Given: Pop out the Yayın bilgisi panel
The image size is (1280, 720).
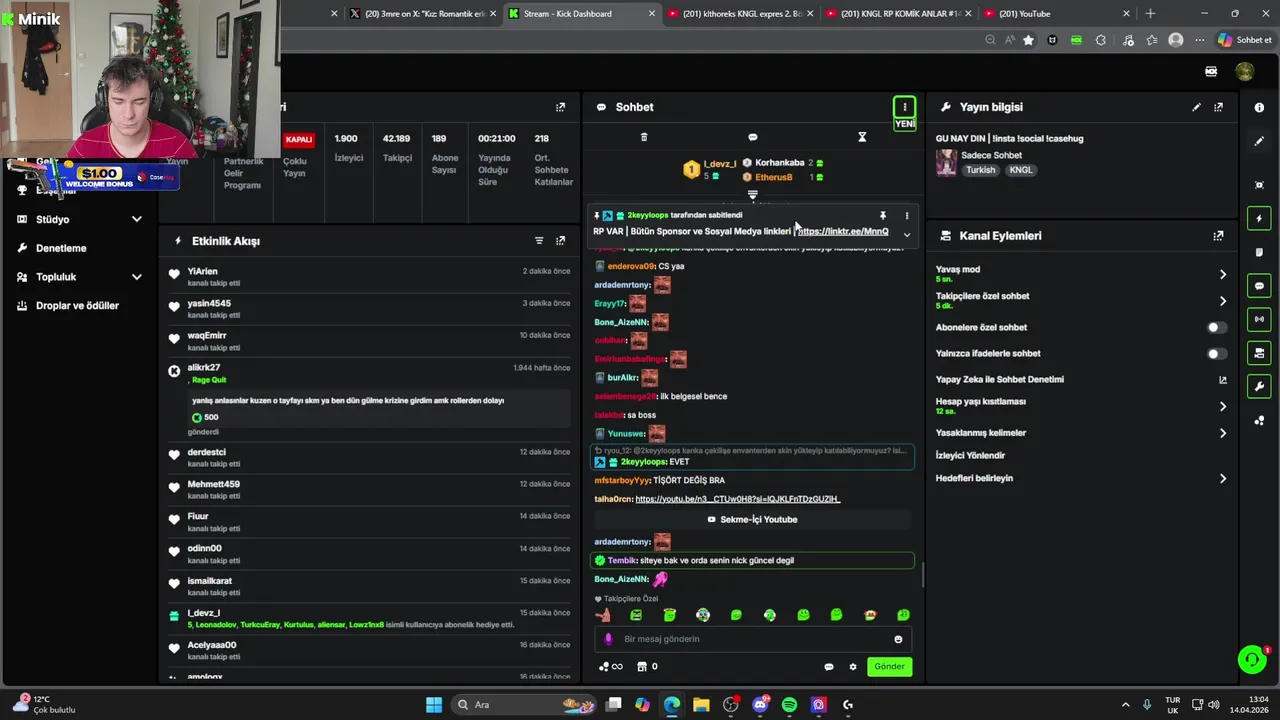Looking at the screenshot, I should pos(1218,107).
